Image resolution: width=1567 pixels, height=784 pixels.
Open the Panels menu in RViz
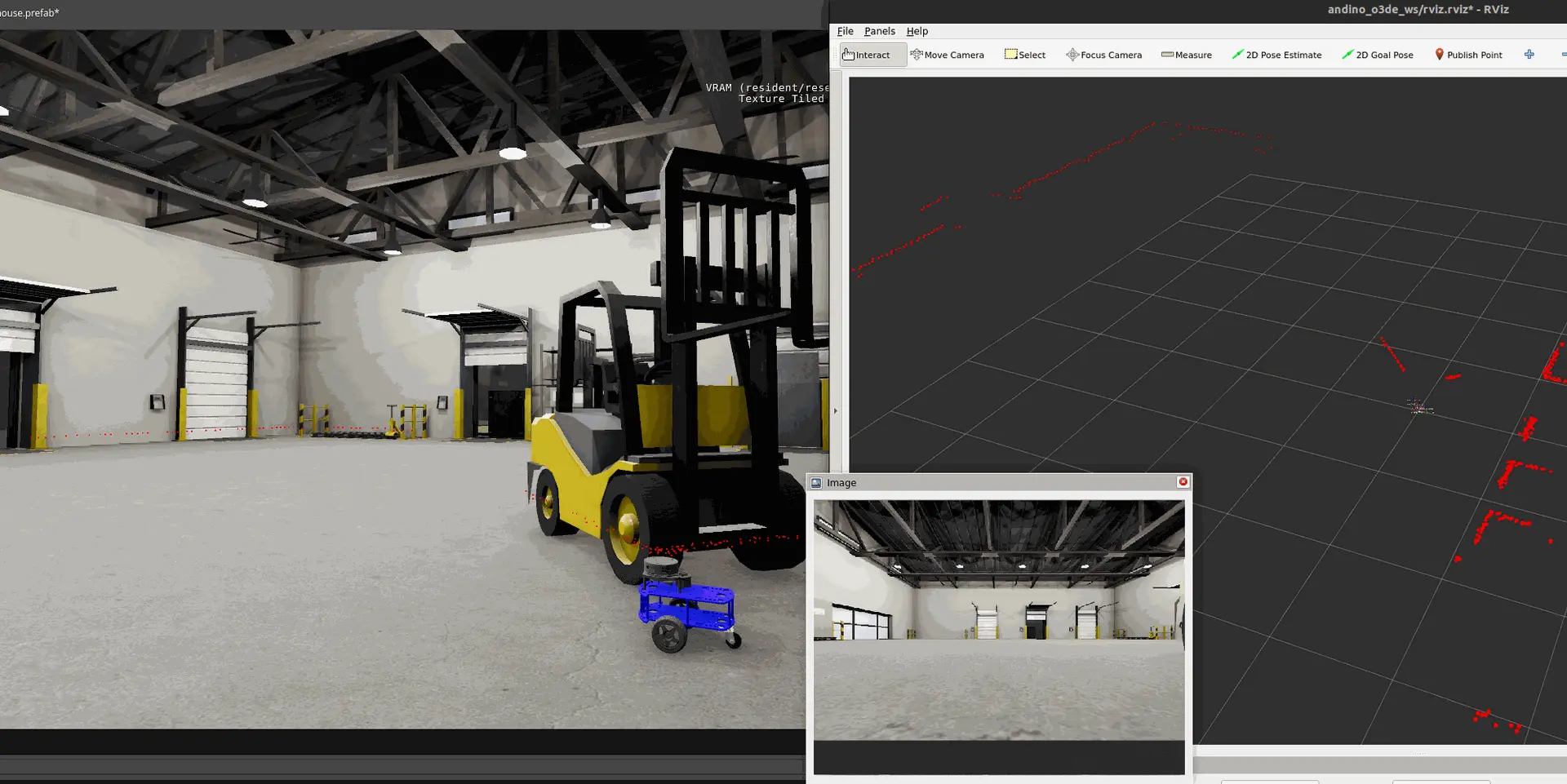879,31
